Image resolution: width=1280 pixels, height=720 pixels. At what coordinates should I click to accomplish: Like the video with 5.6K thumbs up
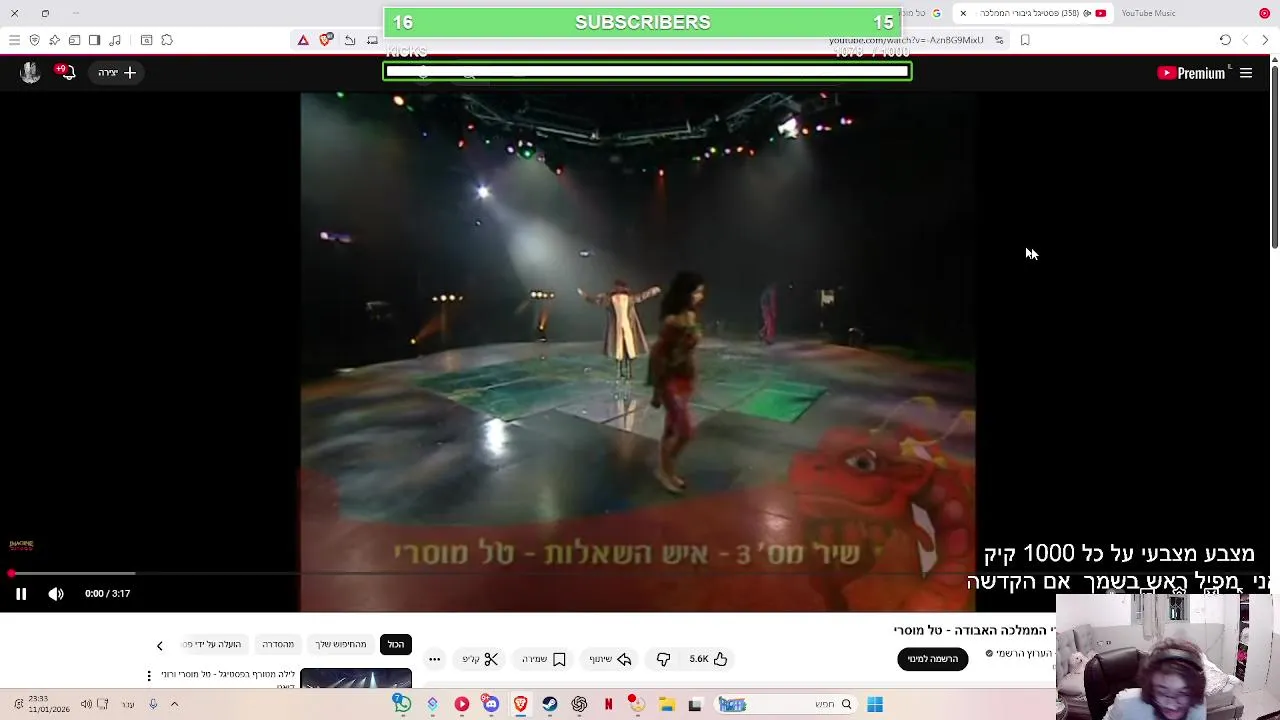[x=708, y=659]
